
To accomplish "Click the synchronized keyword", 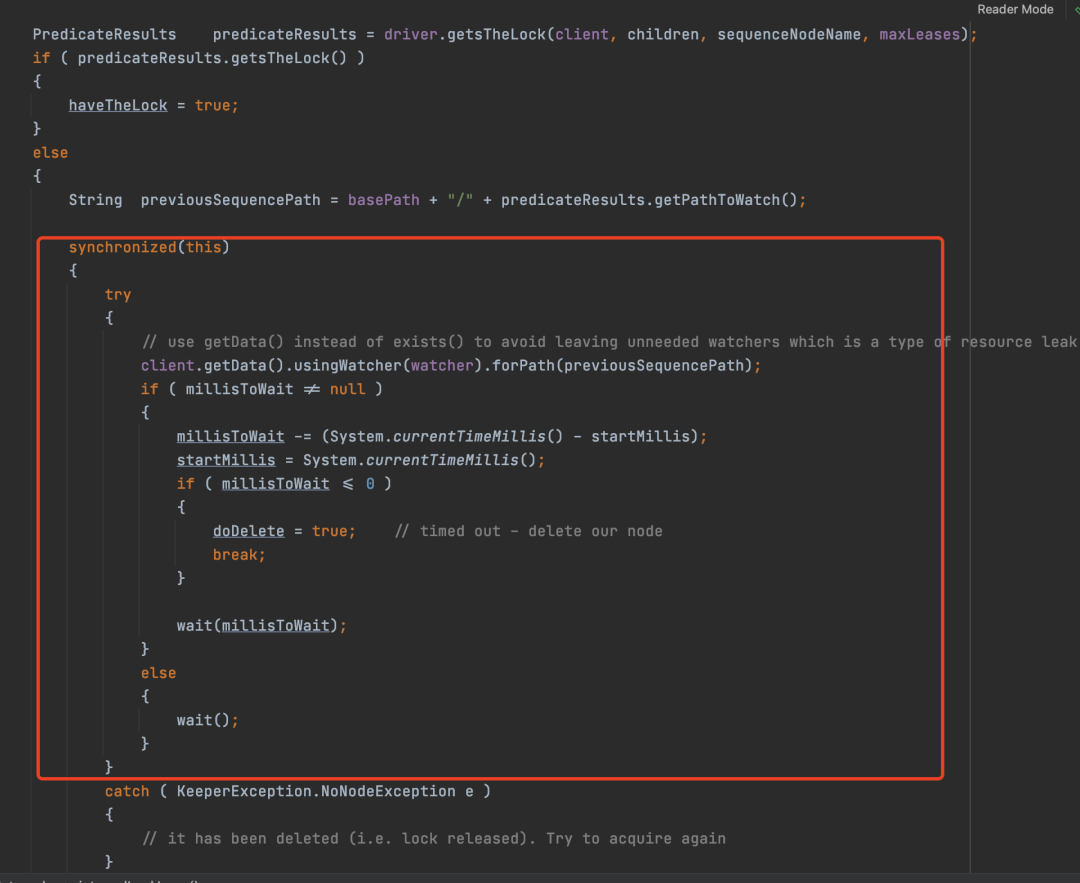I will coord(123,247).
